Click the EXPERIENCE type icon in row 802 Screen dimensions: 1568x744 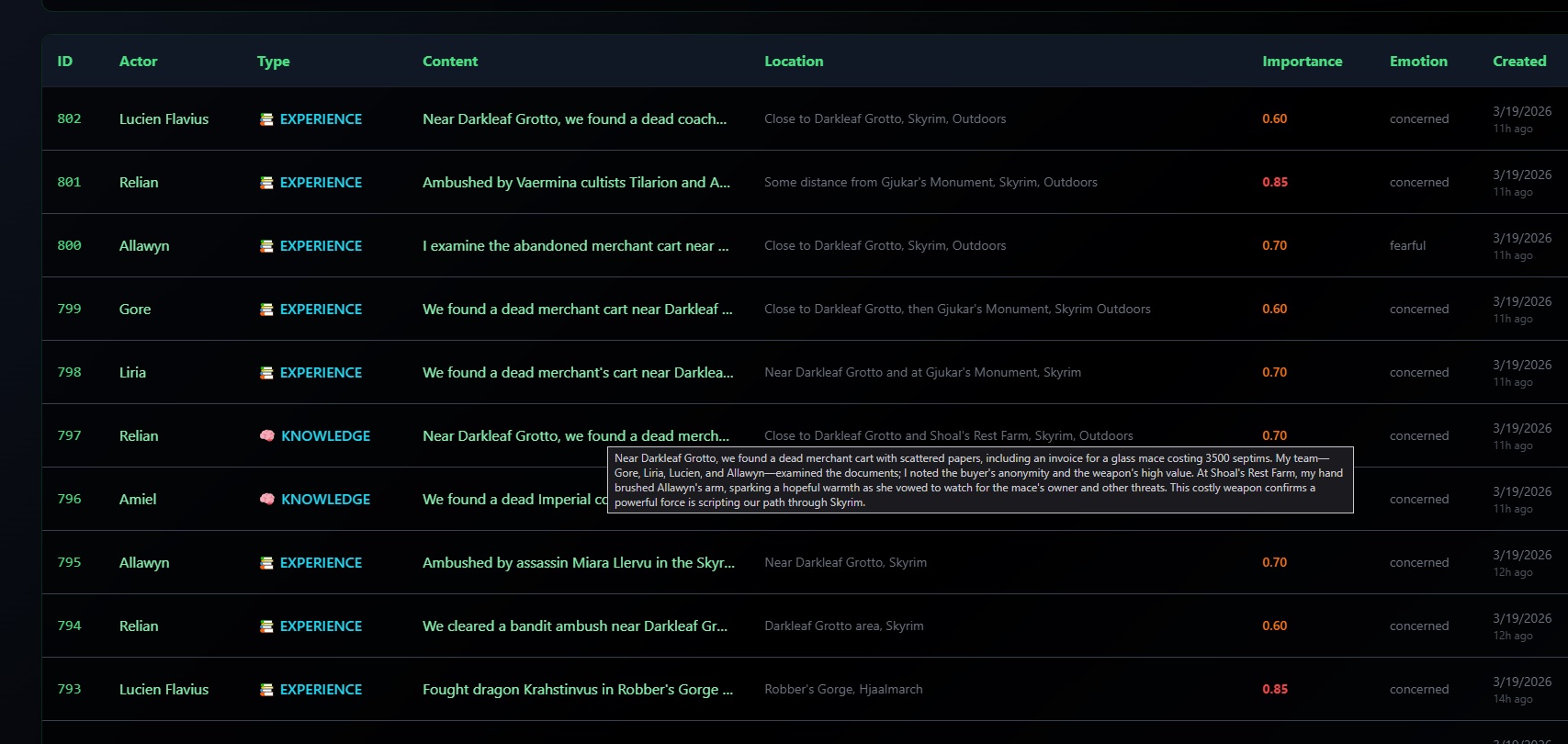pos(266,119)
